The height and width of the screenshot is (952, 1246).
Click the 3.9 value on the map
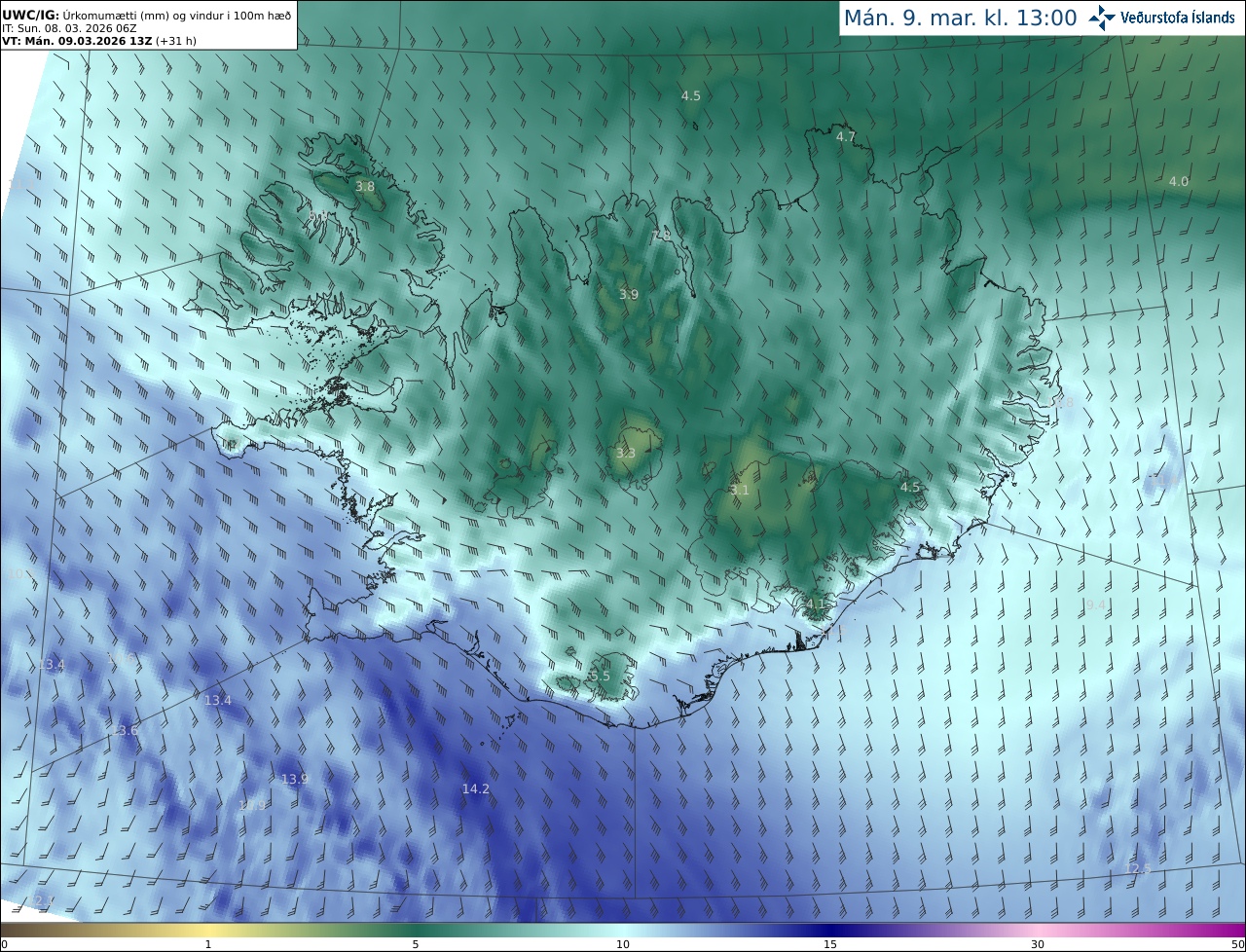click(629, 295)
